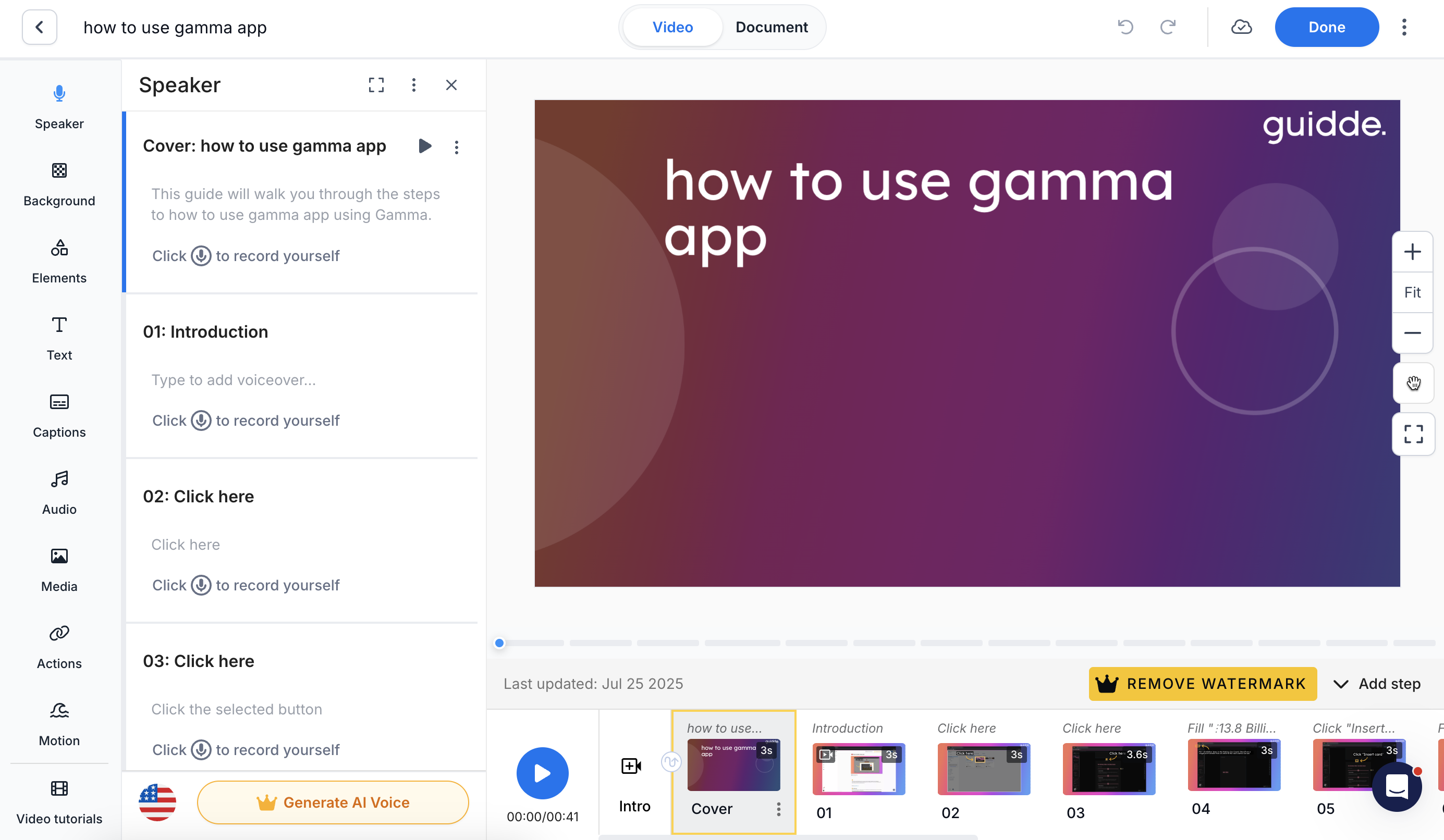Expand the Add step dropdown
Viewport: 1444px width, 840px height.
coord(1377,684)
